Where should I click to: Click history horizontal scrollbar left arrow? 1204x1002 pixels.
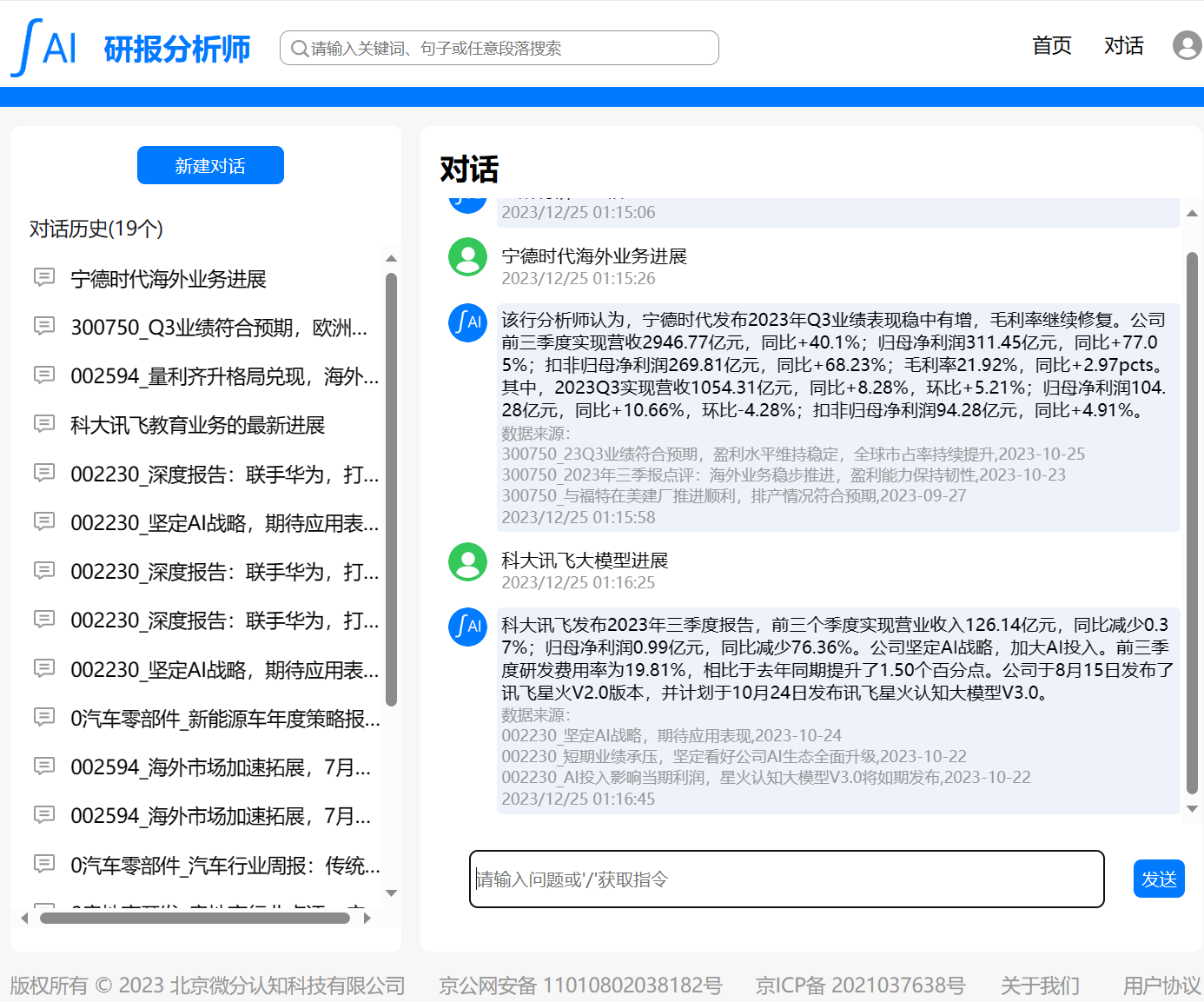(x=24, y=918)
